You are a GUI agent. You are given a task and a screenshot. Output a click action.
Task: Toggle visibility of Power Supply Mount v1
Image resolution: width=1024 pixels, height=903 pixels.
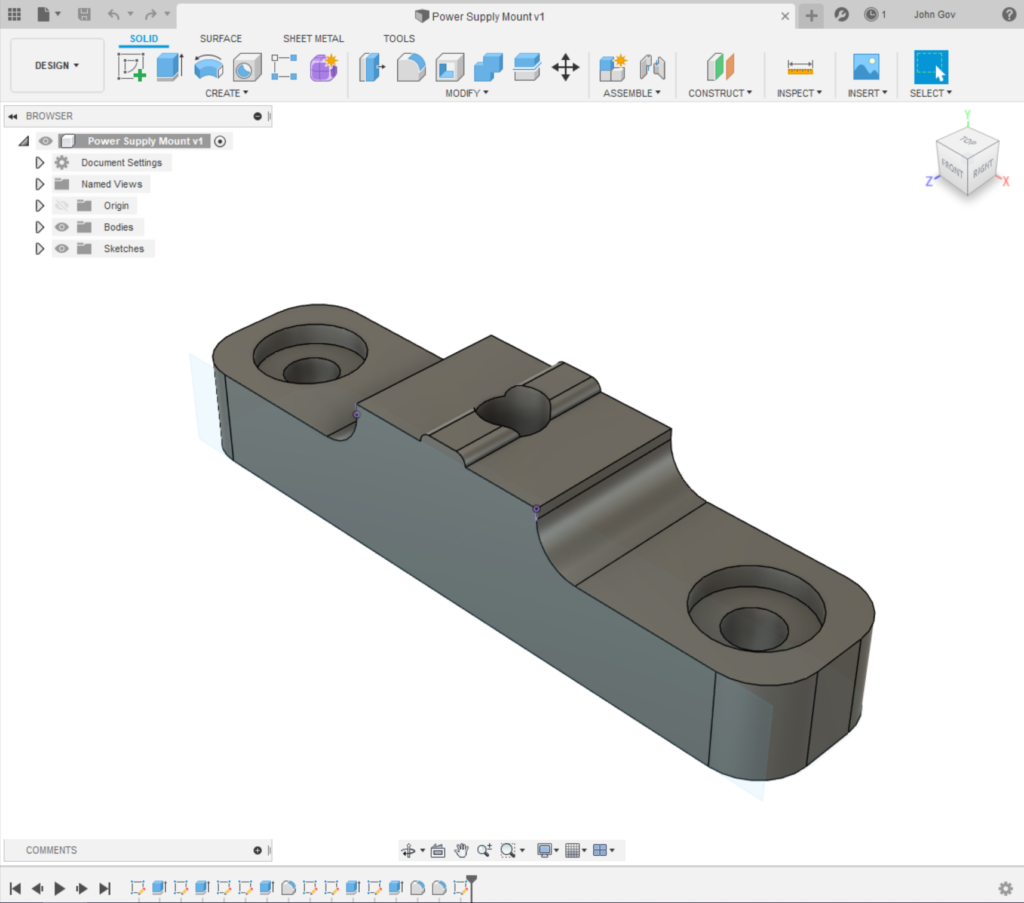click(x=45, y=141)
